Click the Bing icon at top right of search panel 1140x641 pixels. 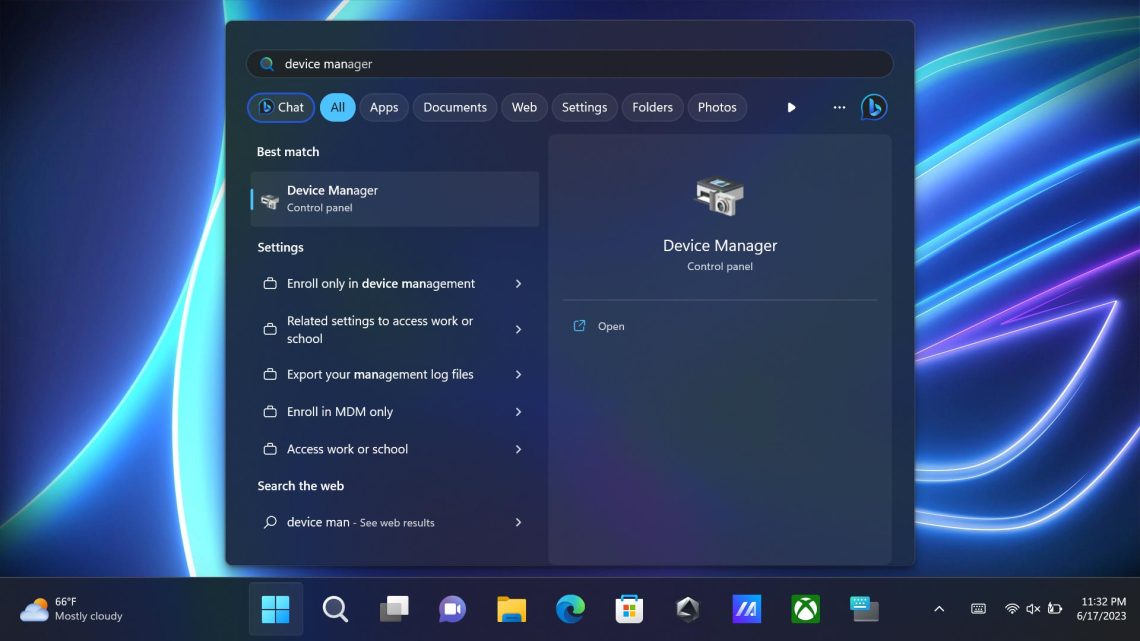(x=873, y=108)
